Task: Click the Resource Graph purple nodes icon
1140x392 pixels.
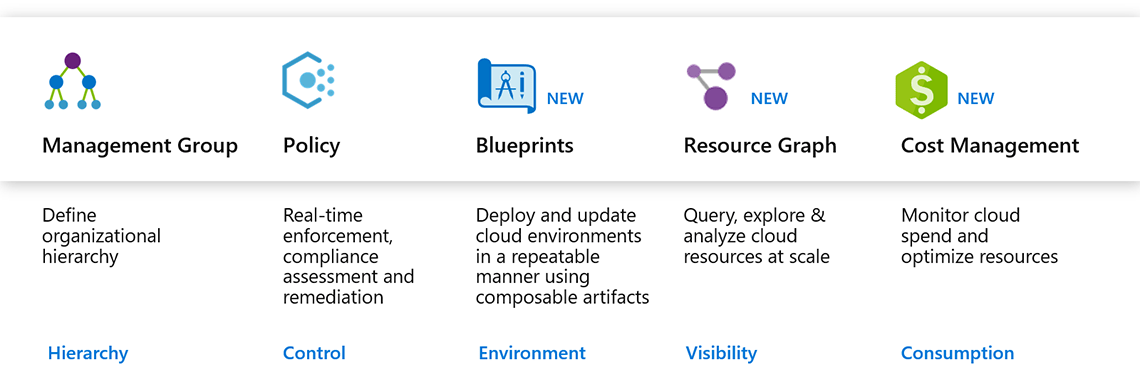Action: (x=711, y=86)
